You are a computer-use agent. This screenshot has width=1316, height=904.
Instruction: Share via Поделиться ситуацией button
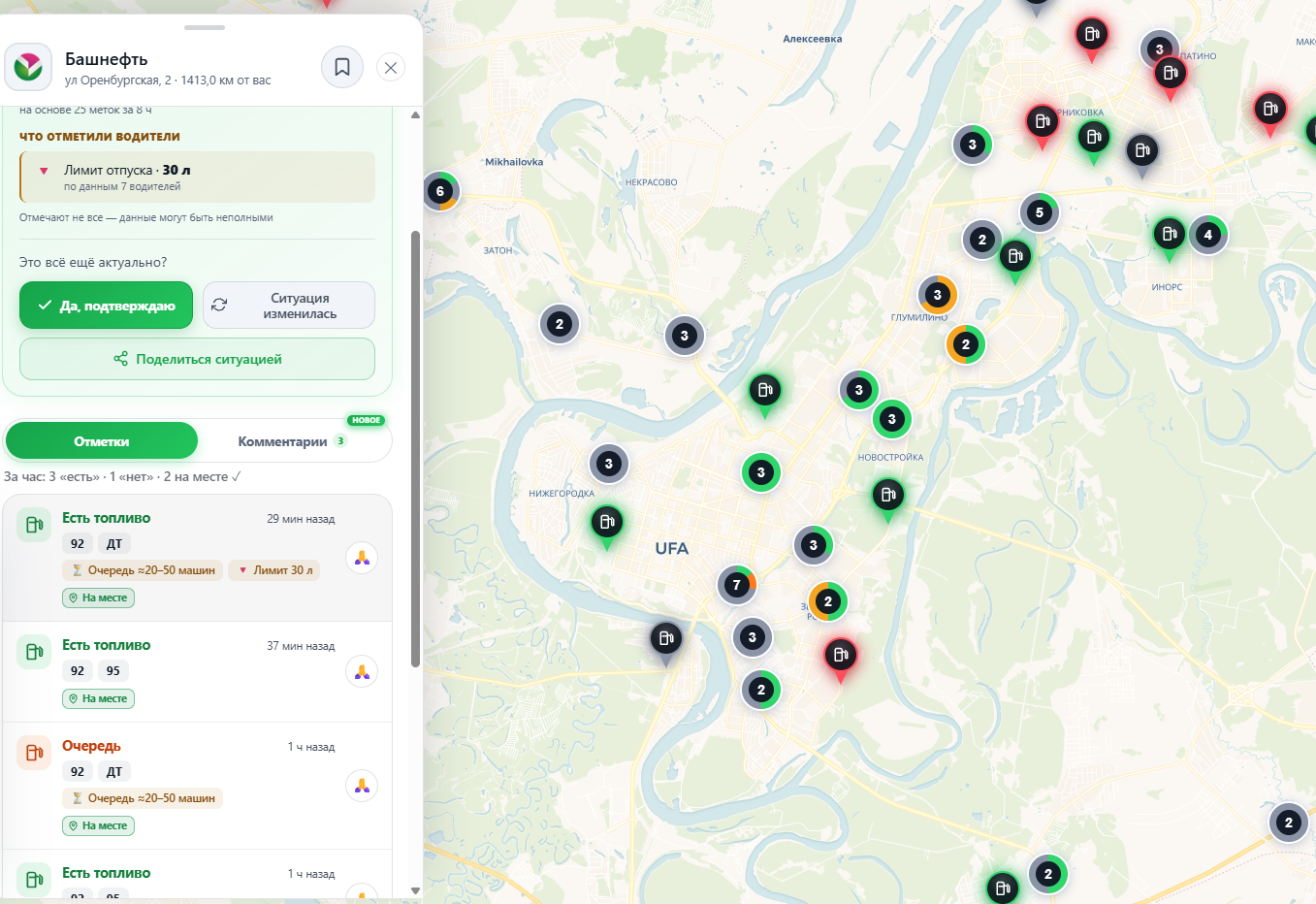point(197,359)
